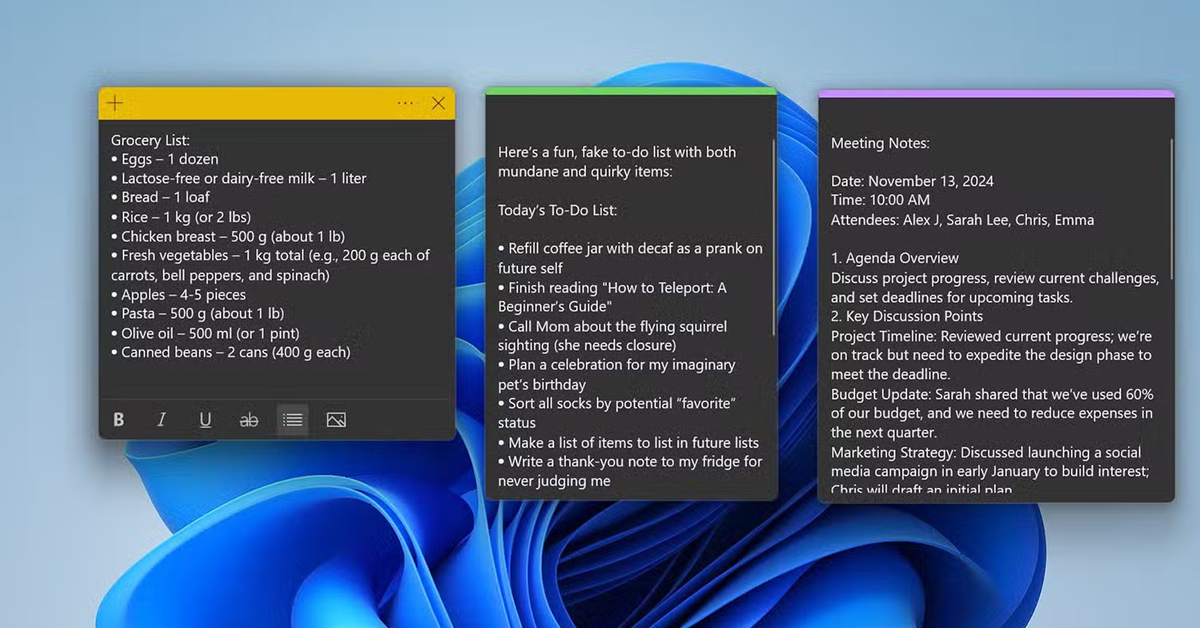This screenshot has width=1200, height=628.
Task: Click the add image icon
Action: click(336, 420)
